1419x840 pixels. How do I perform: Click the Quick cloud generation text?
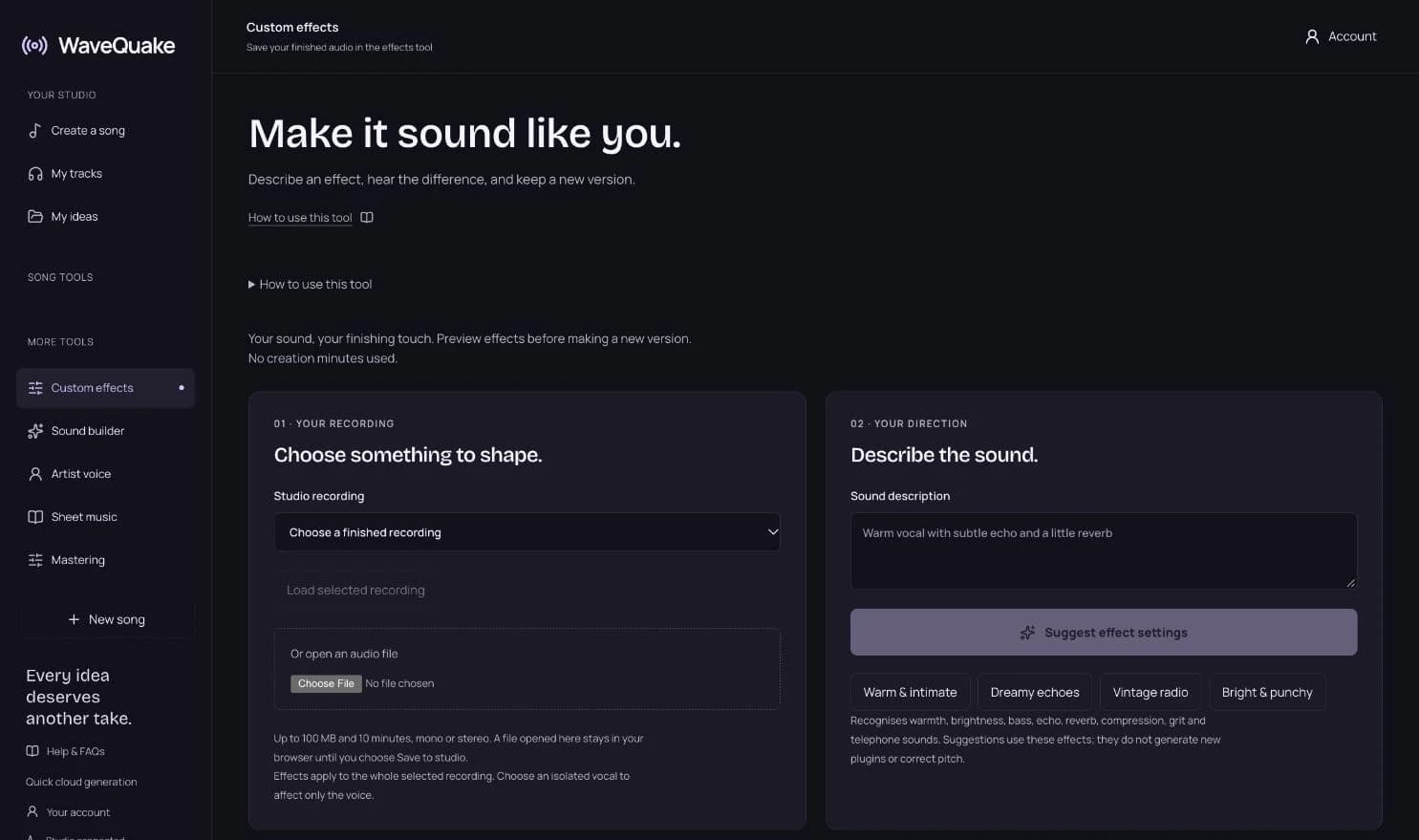(81, 782)
